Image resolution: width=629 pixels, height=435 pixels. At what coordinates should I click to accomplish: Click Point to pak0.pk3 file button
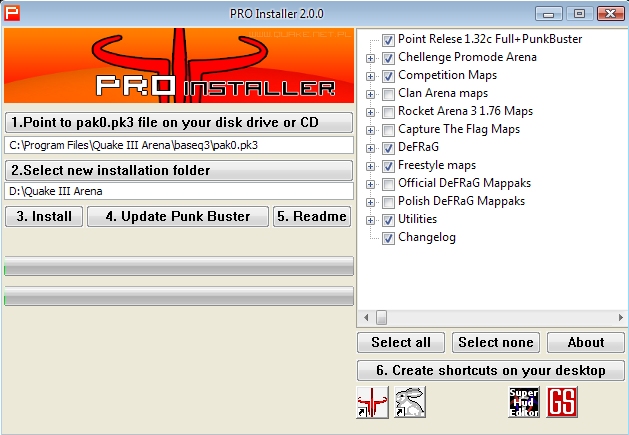coord(179,122)
